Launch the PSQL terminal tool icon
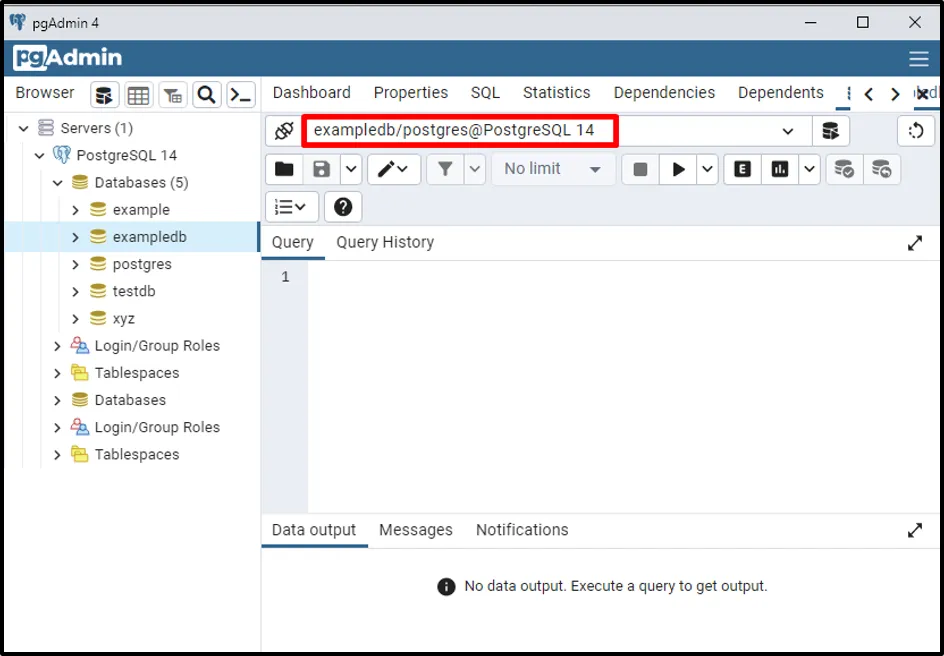 point(241,95)
